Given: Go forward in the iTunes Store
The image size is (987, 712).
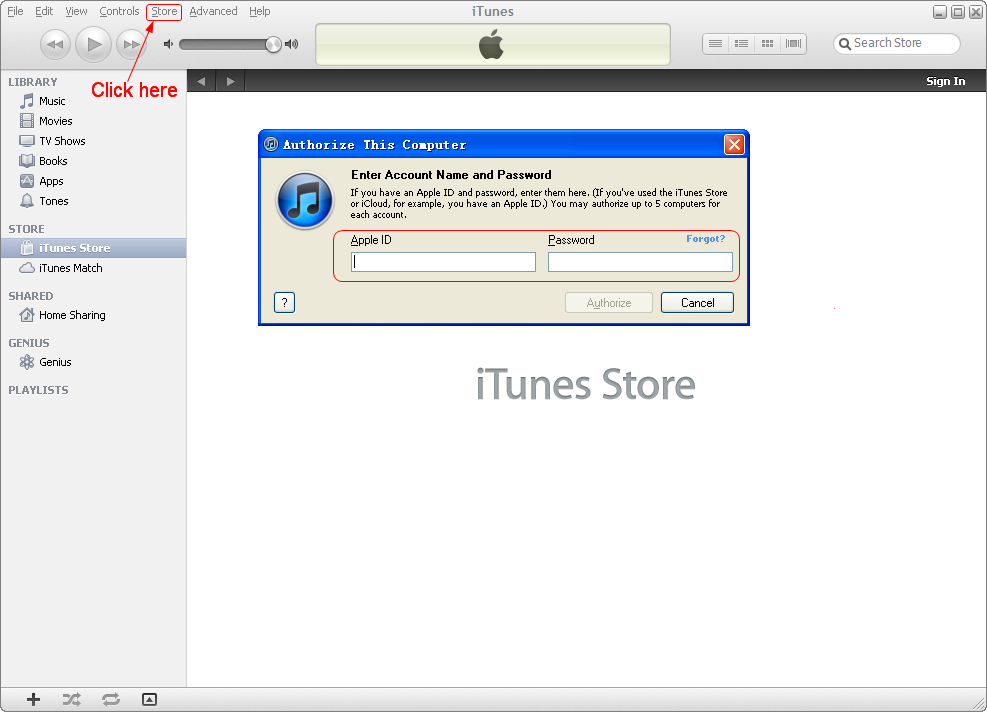Looking at the screenshot, I should [x=230, y=81].
